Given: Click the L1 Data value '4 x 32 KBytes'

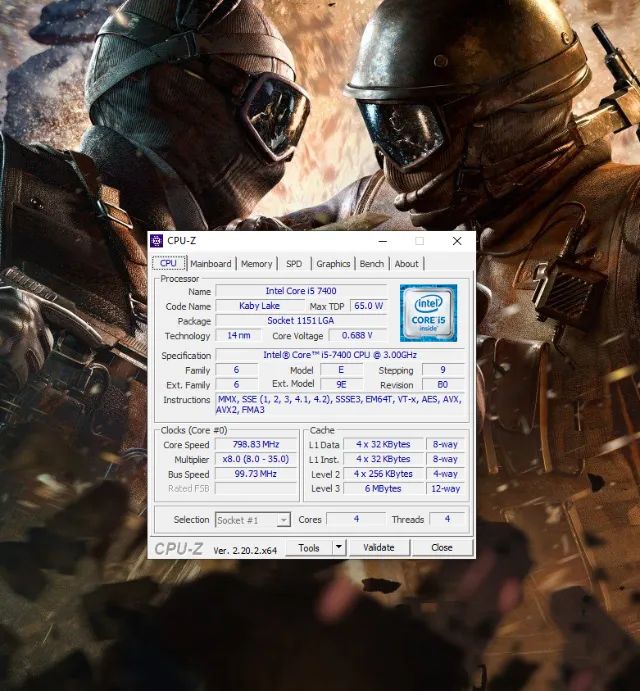Looking at the screenshot, I should point(383,444).
